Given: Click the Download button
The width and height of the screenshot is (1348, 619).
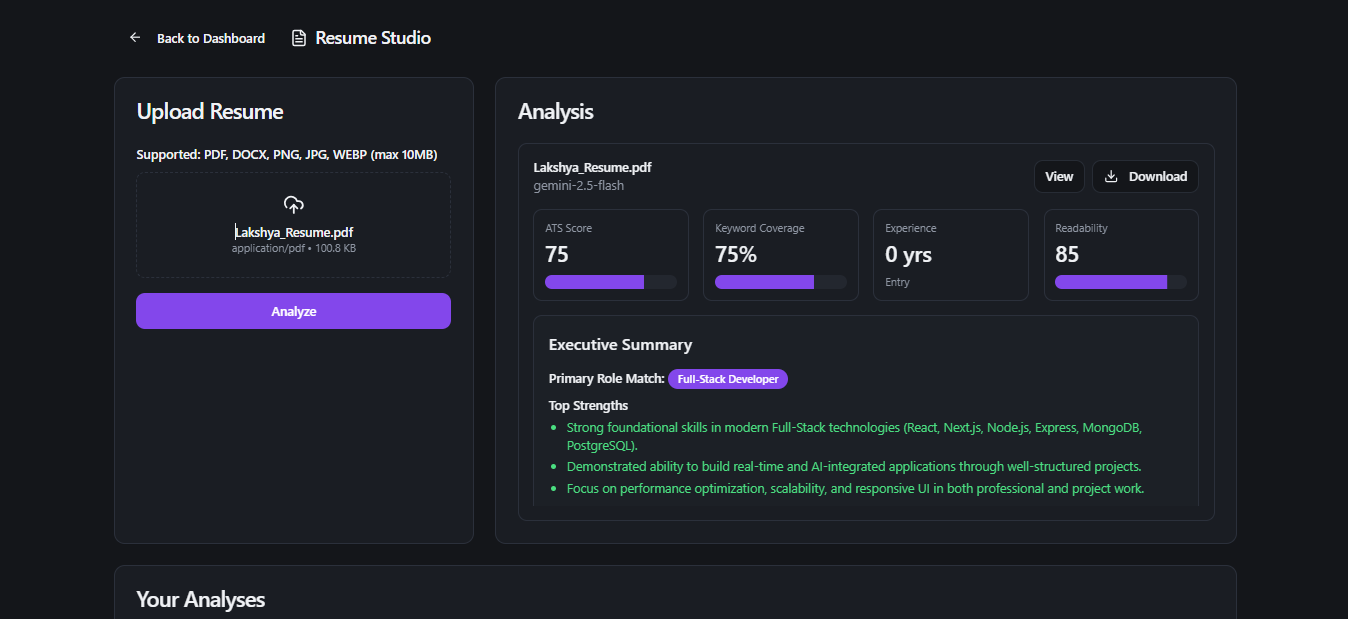Looking at the screenshot, I should point(1145,176).
